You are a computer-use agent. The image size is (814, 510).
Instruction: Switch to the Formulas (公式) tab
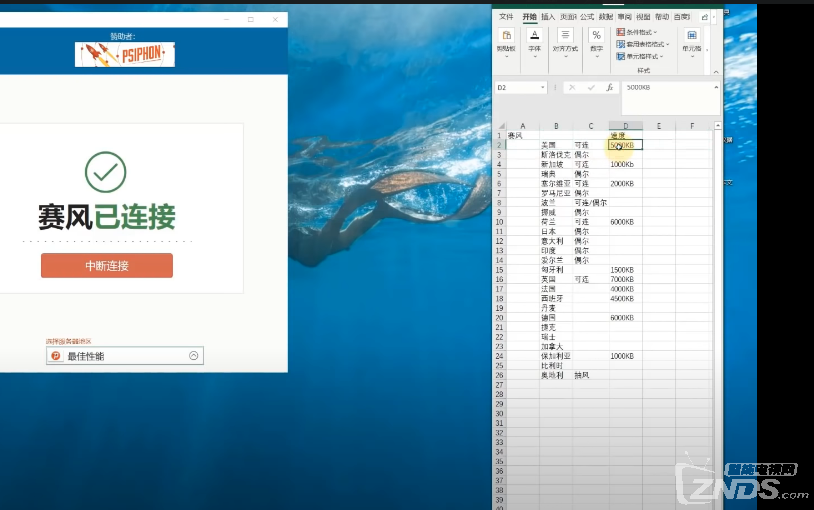[x=587, y=17]
